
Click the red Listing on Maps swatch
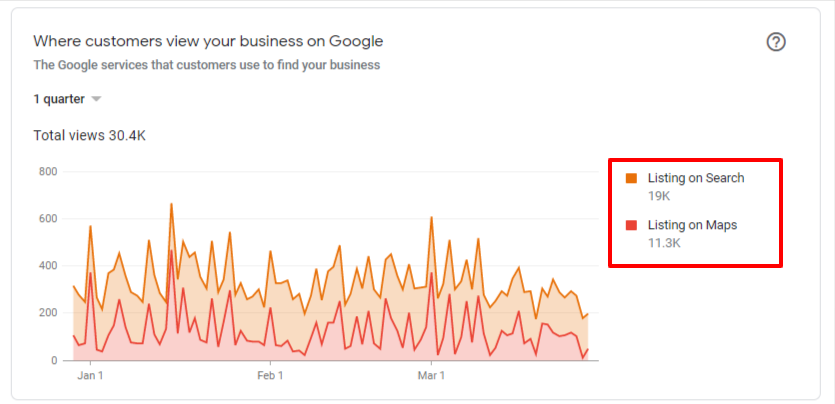click(632, 225)
